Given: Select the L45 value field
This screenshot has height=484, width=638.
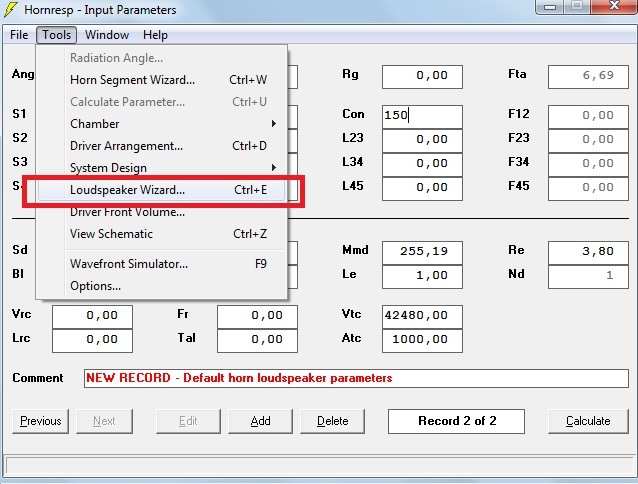Looking at the screenshot, I should 422,189.
